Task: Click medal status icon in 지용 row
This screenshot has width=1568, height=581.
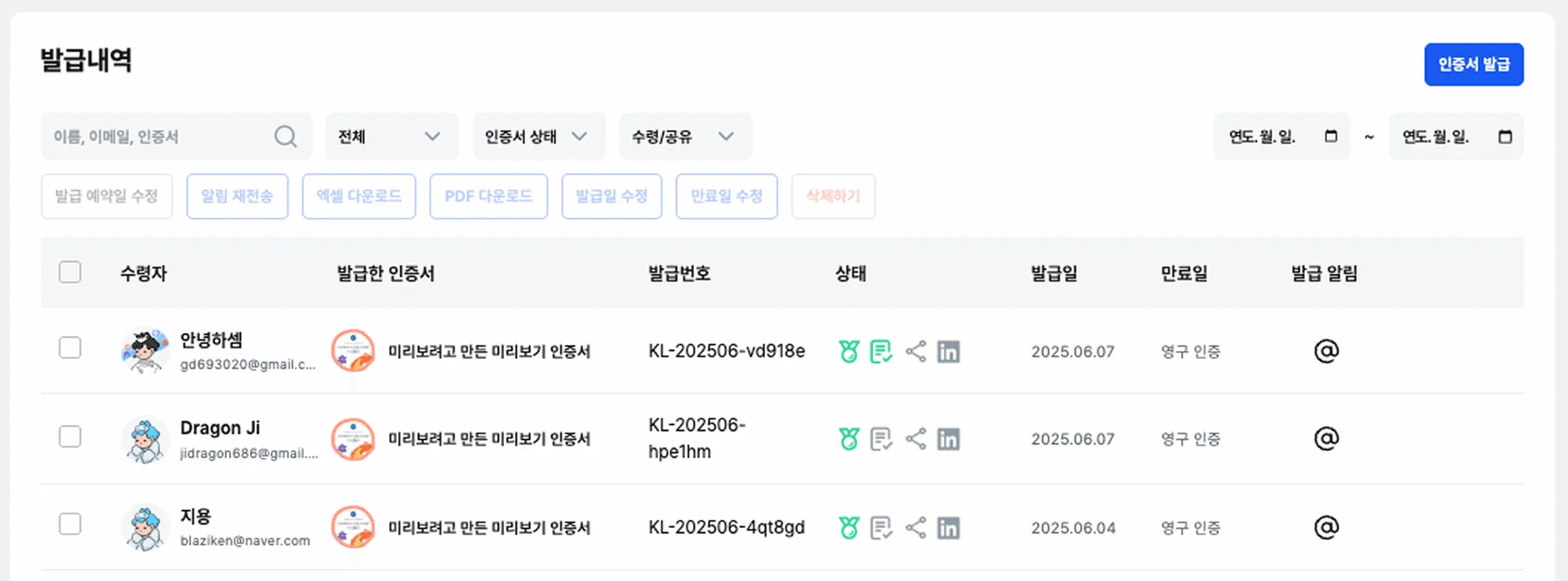Action: coord(849,528)
